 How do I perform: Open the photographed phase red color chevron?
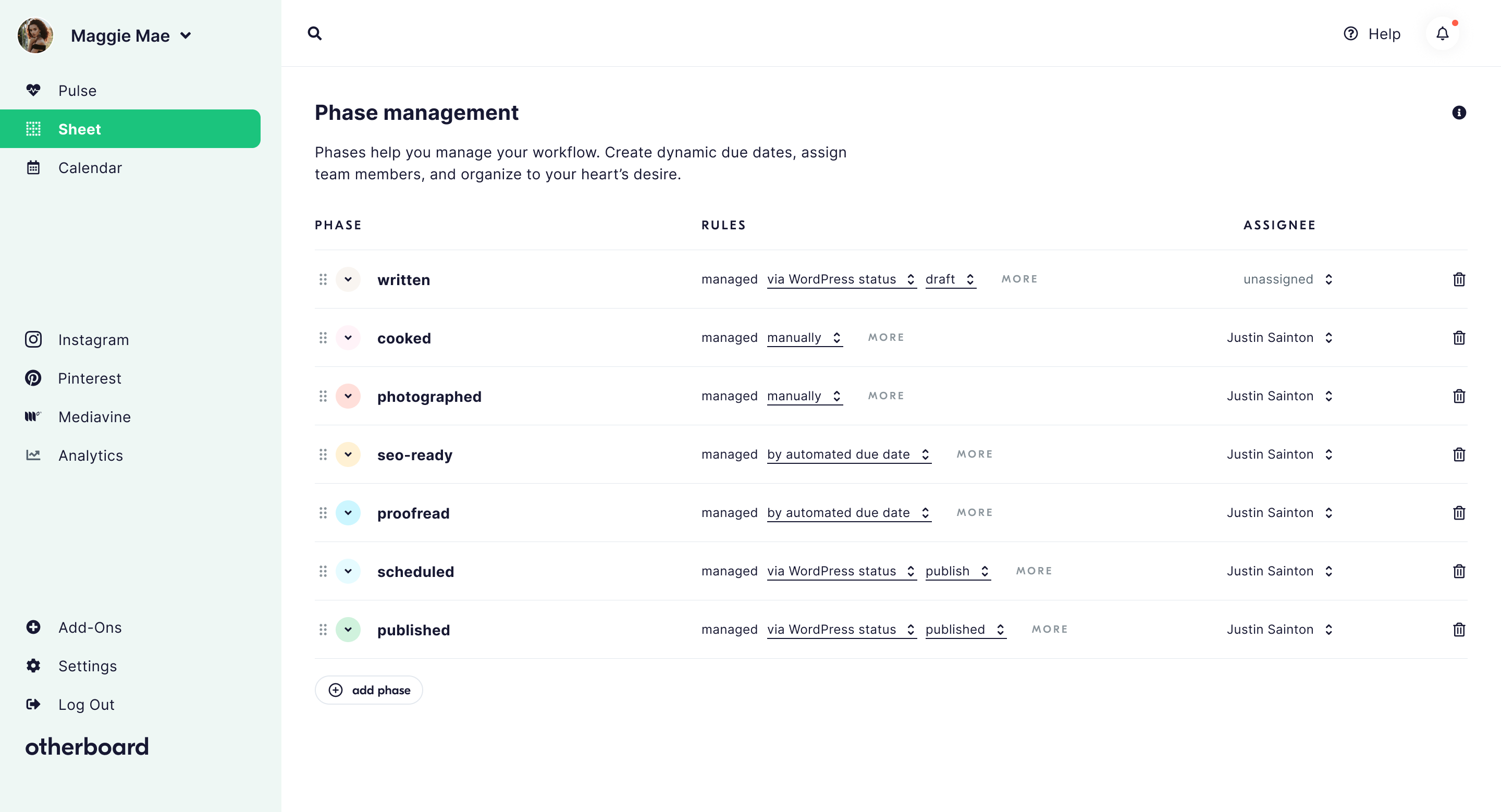point(348,396)
